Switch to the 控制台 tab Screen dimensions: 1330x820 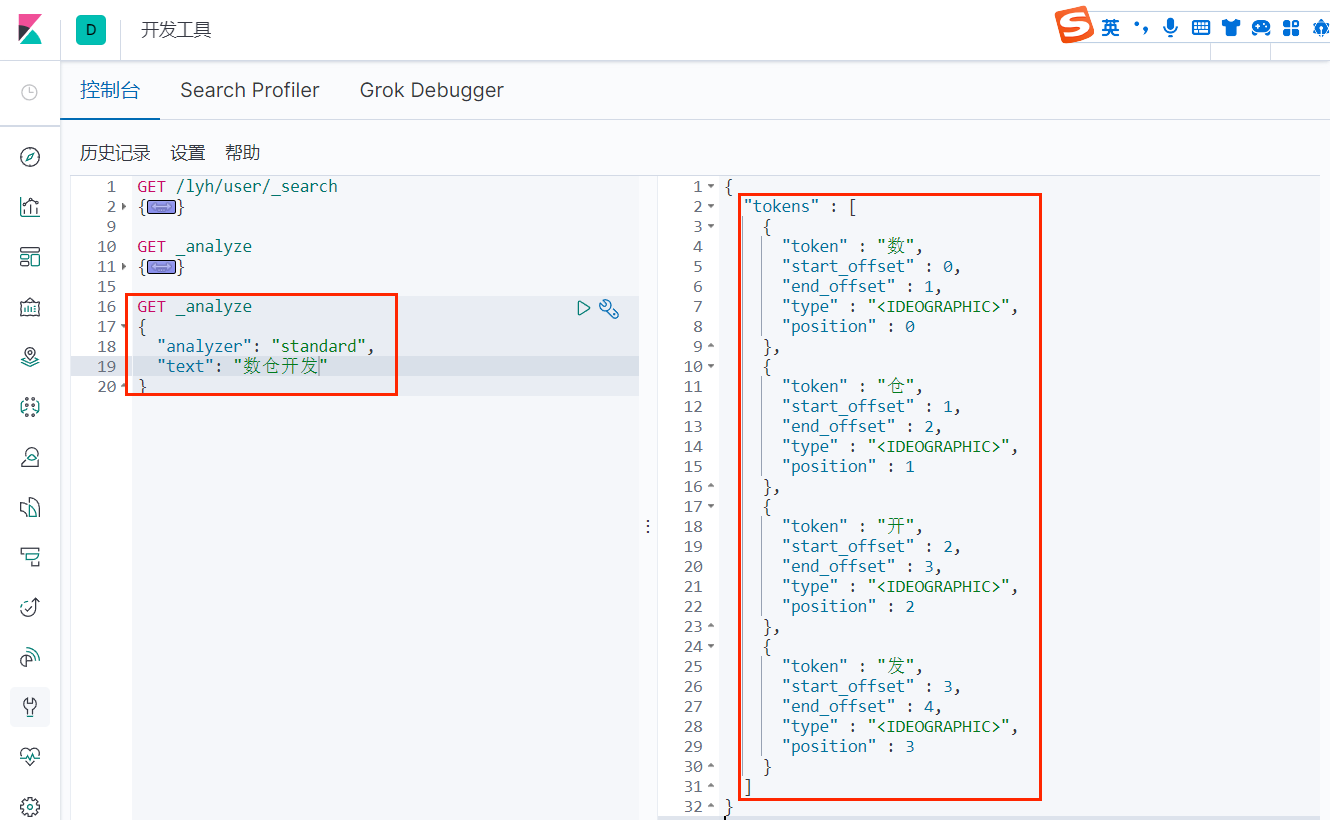(110, 90)
